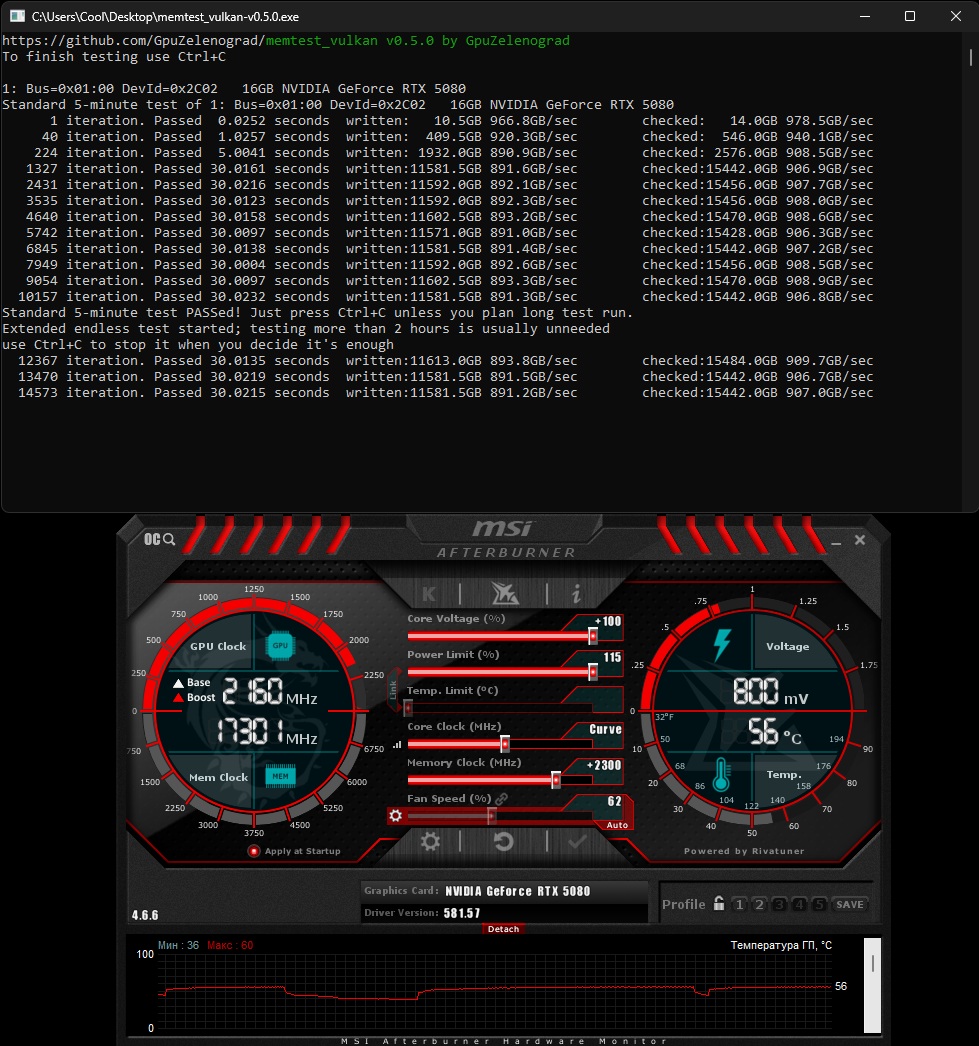Open the OC Scanner in Afterburner
Image resolution: width=979 pixels, height=1046 pixels.
point(159,539)
